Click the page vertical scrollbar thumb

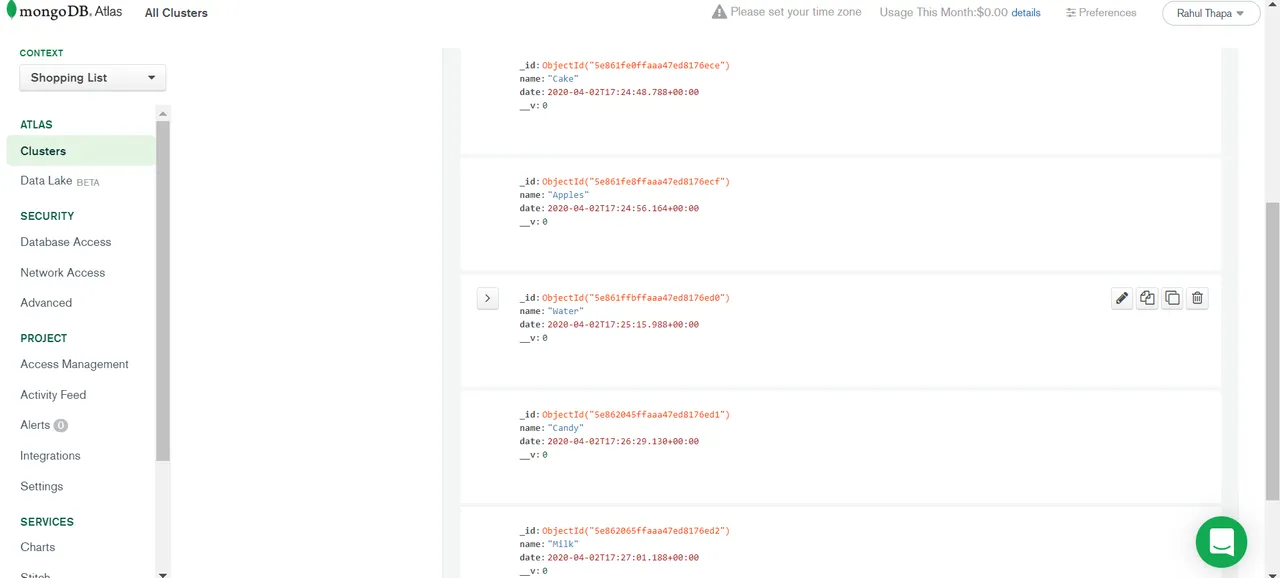click(x=1272, y=350)
